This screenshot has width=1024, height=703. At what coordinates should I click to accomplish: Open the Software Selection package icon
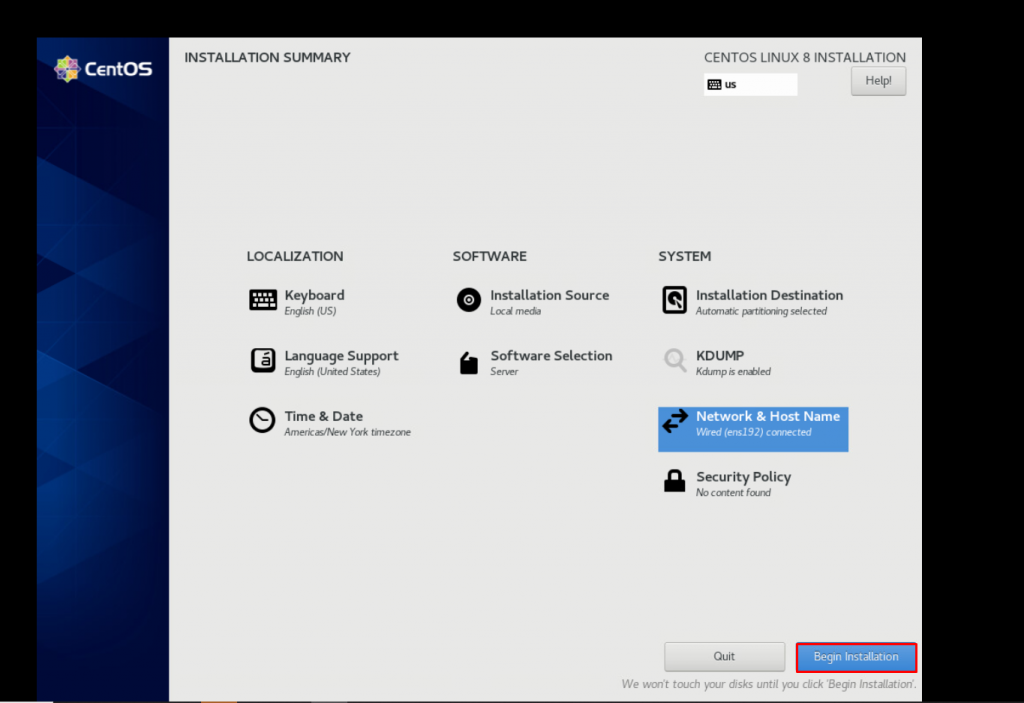pyautogui.click(x=469, y=362)
